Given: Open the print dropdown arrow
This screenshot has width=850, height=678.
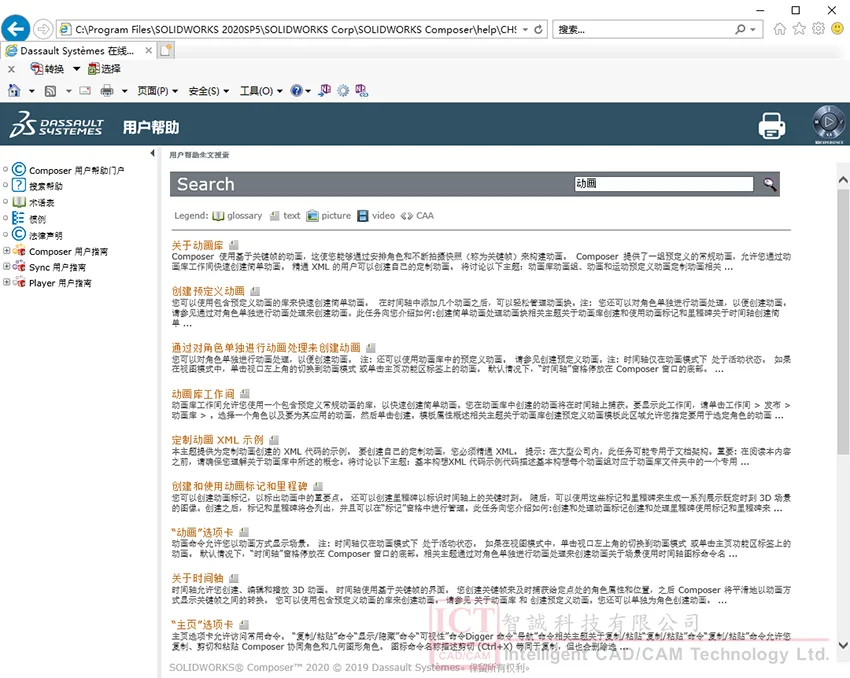Looking at the screenshot, I should (124, 91).
